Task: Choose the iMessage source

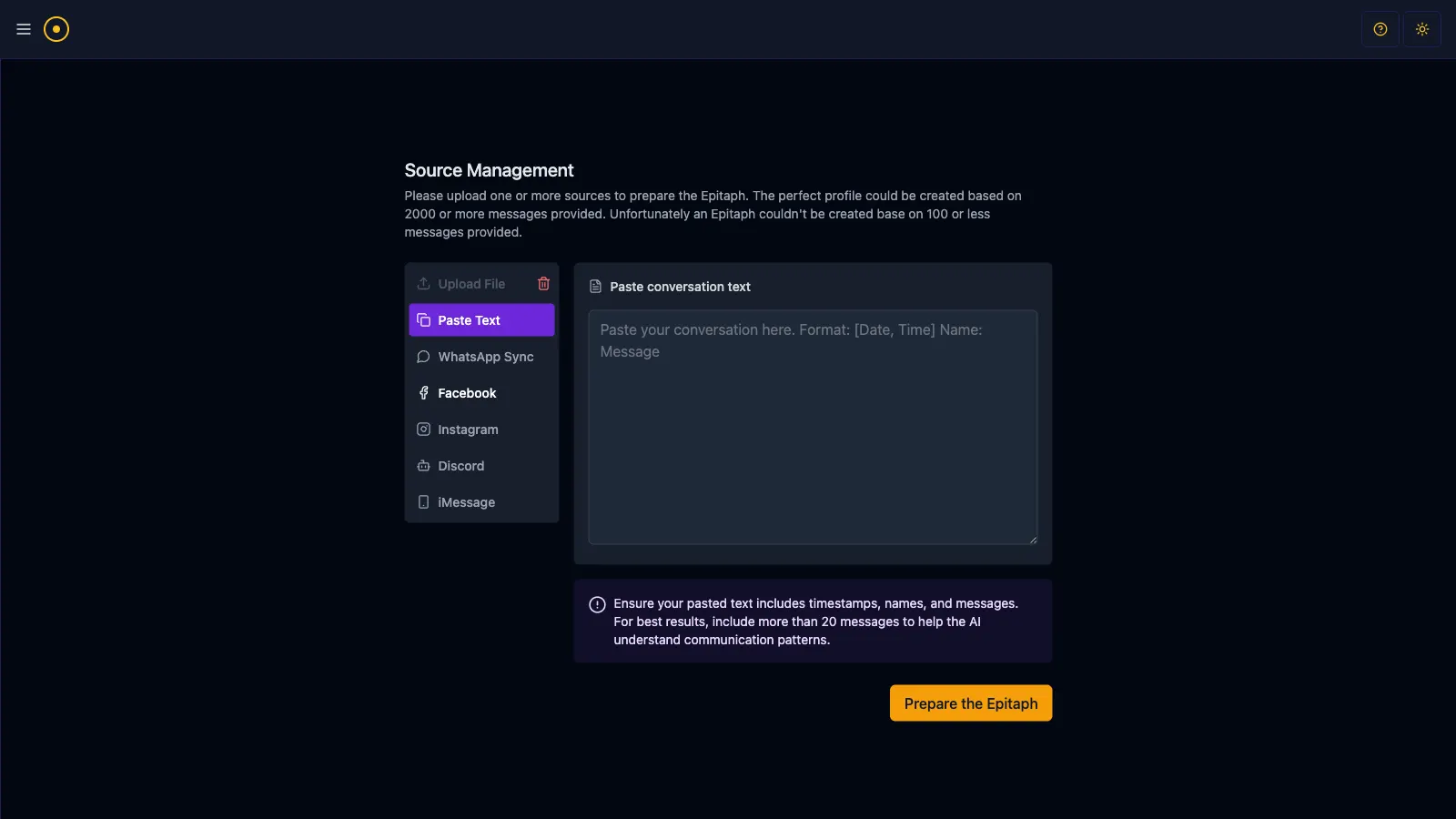Action: point(481,502)
